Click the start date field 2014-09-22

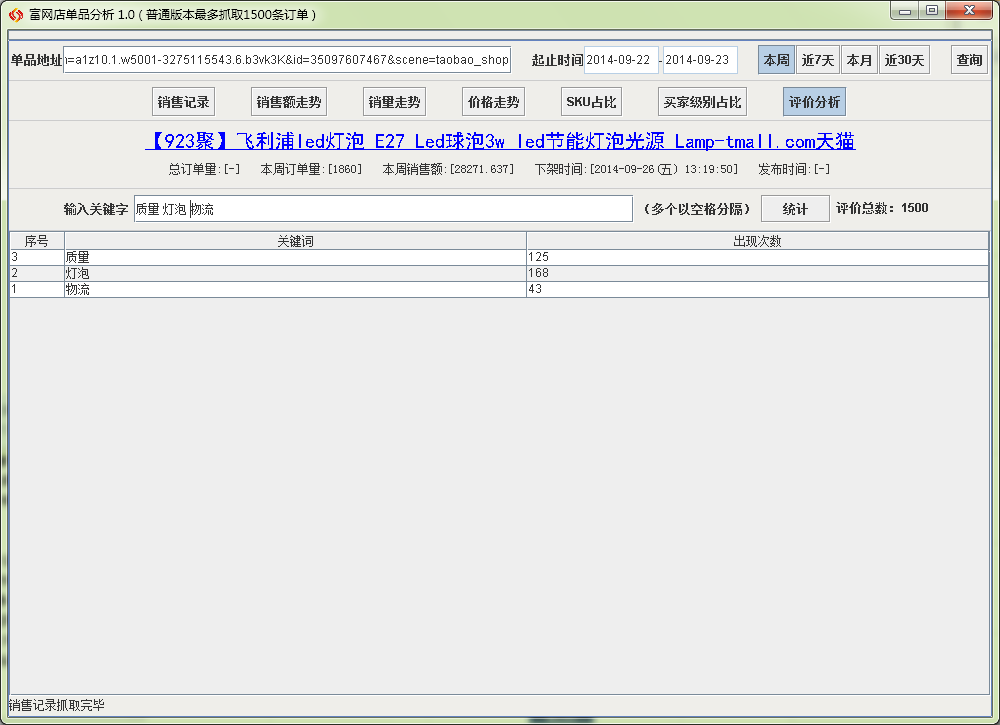pos(621,60)
